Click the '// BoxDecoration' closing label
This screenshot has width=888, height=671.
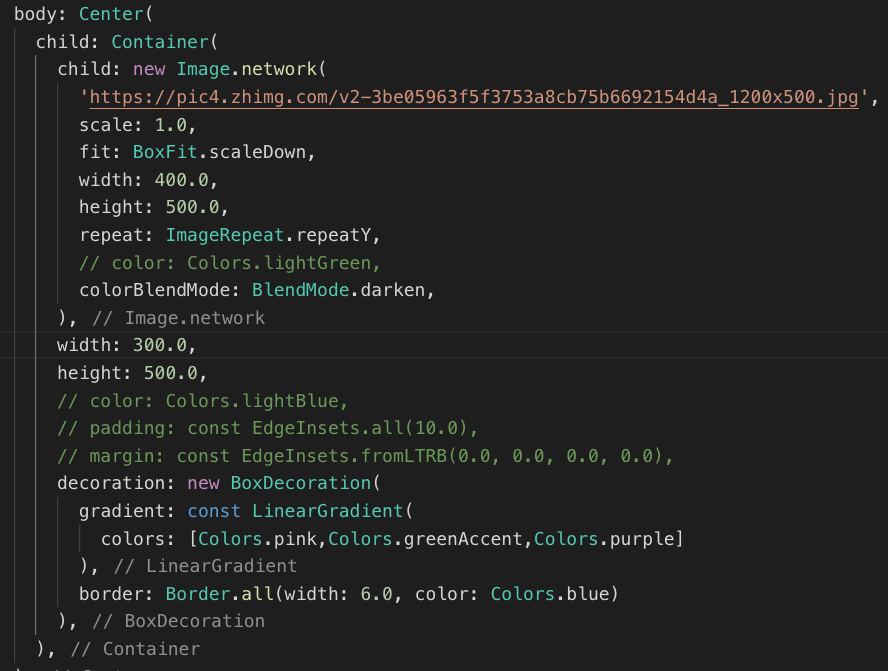(178, 621)
